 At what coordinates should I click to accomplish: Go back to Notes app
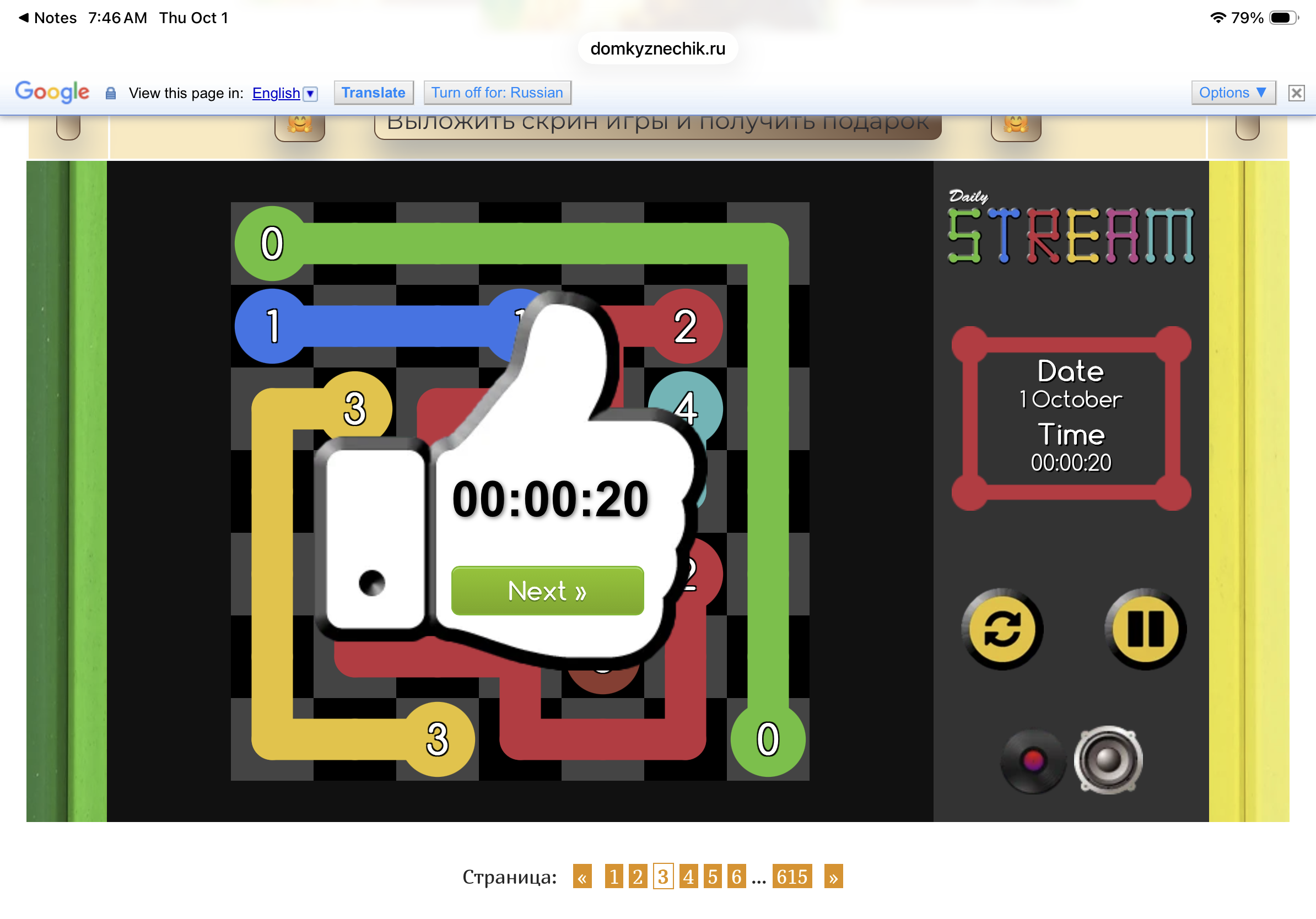pos(48,18)
